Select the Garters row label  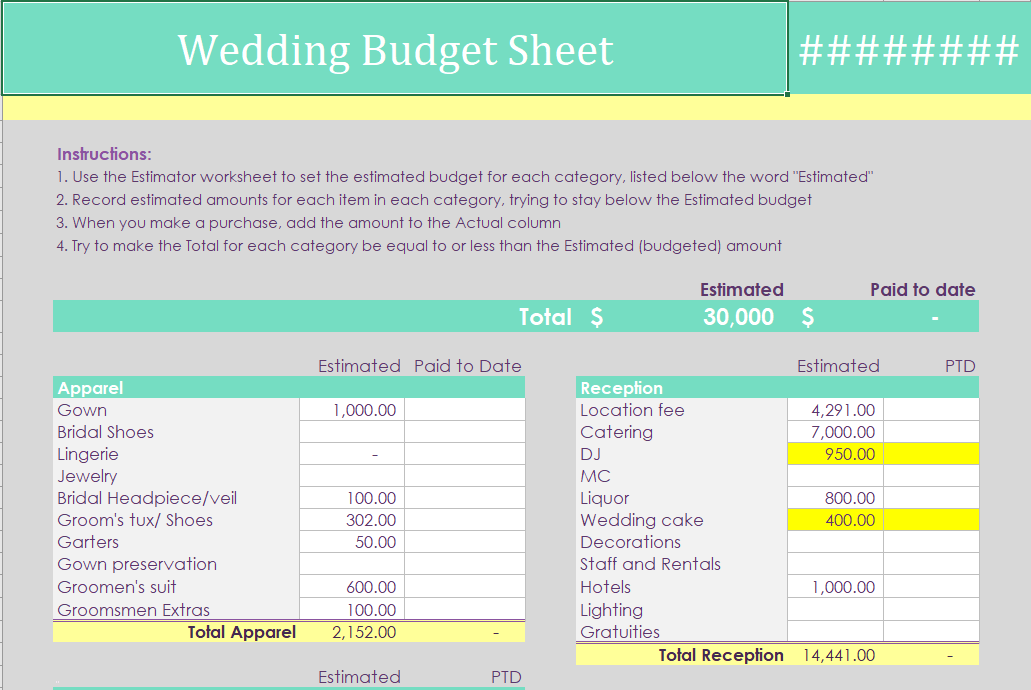[88, 542]
